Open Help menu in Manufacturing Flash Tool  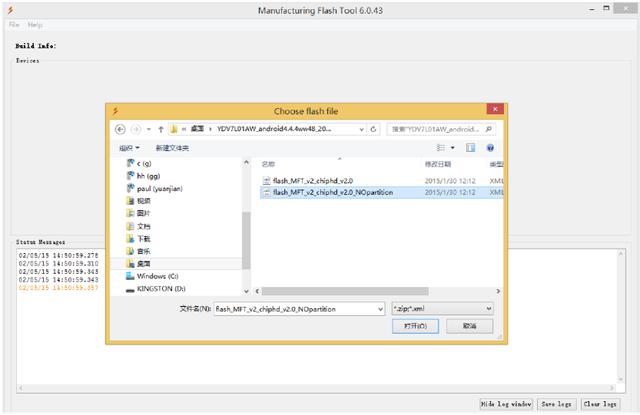tap(35, 25)
